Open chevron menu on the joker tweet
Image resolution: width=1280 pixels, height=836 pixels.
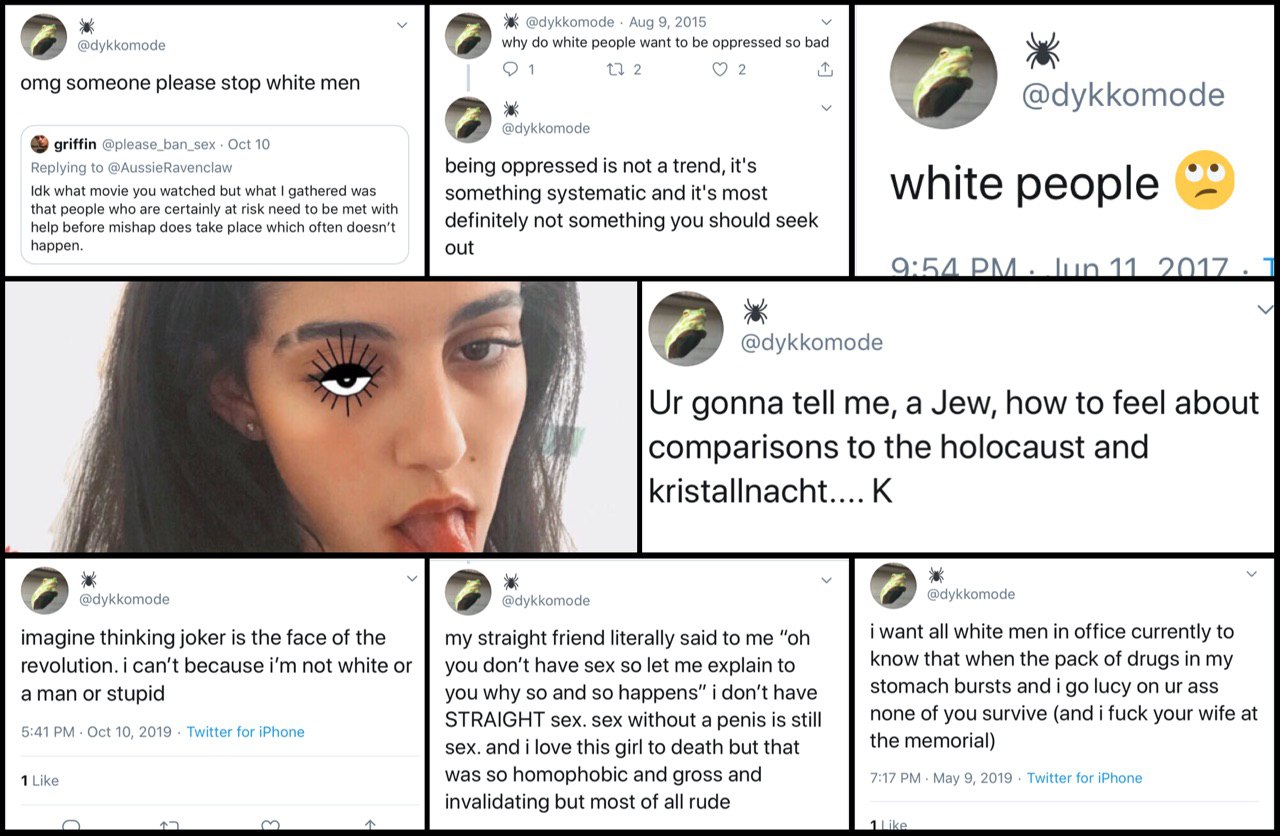(412, 578)
